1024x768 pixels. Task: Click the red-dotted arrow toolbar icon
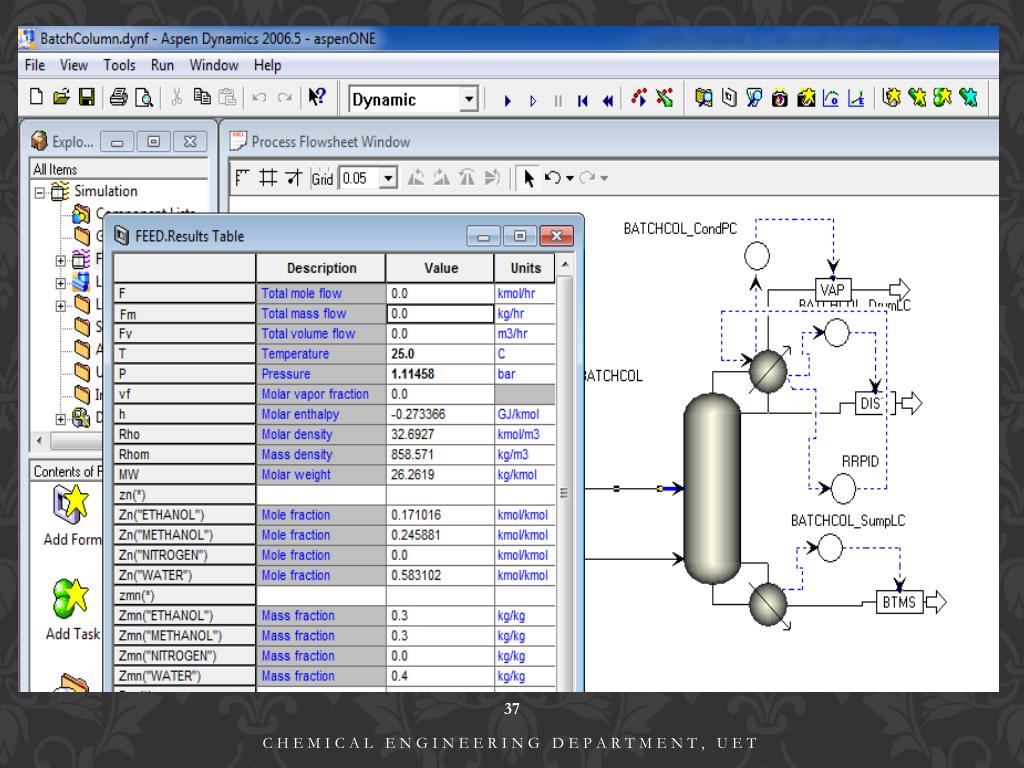639,98
